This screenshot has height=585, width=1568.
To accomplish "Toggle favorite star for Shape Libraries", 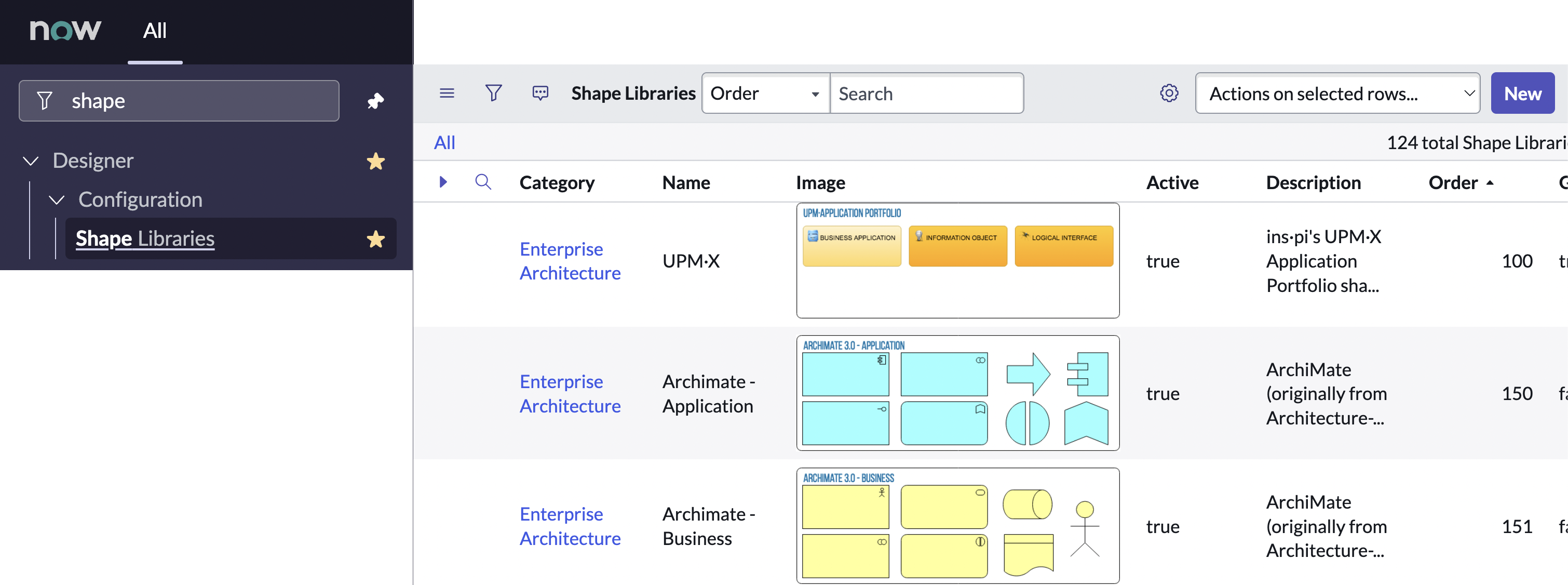I will [x=375, y=239].
